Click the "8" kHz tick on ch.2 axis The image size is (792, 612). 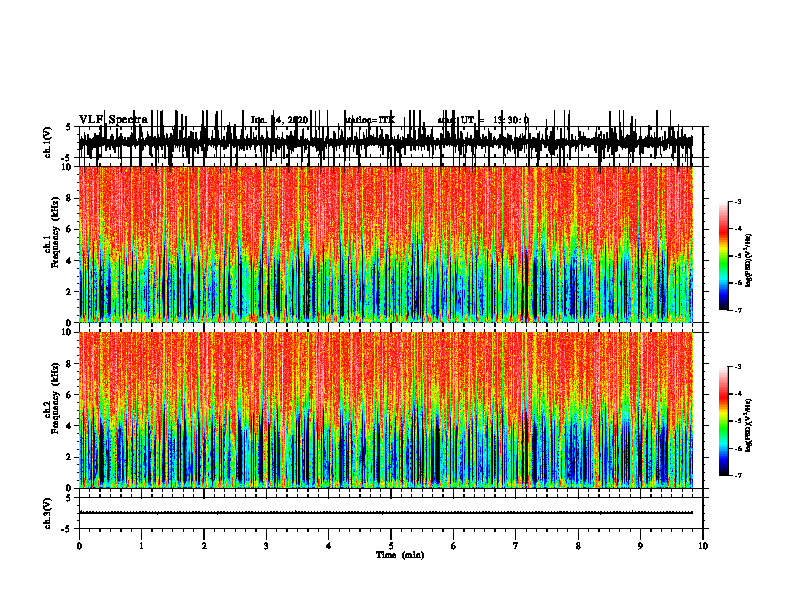pos(70,364)
